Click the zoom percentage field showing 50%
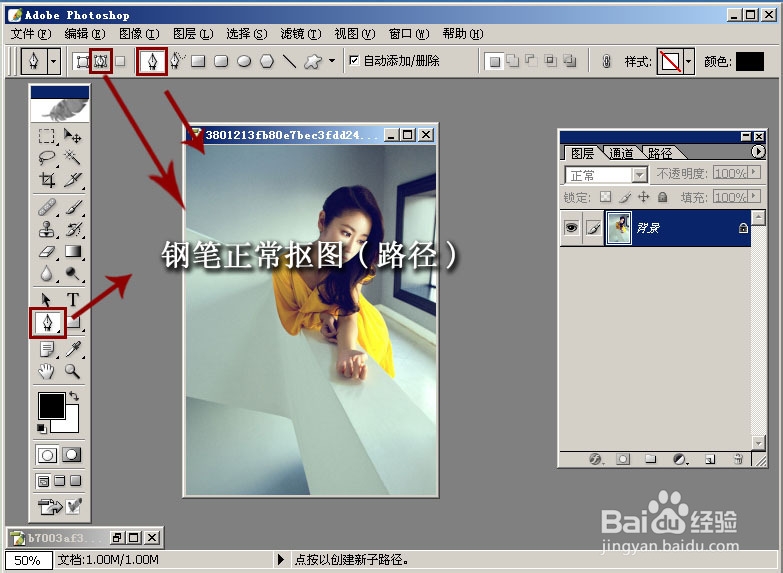The image size is (783, 573). 28,560
